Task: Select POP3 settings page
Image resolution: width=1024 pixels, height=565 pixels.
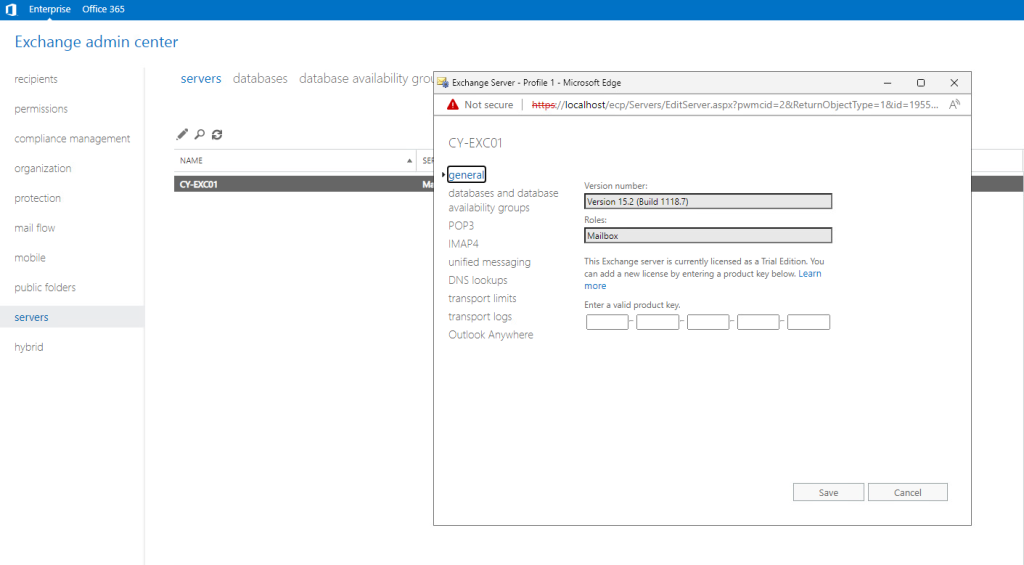Action: click(x=463, y=226)
